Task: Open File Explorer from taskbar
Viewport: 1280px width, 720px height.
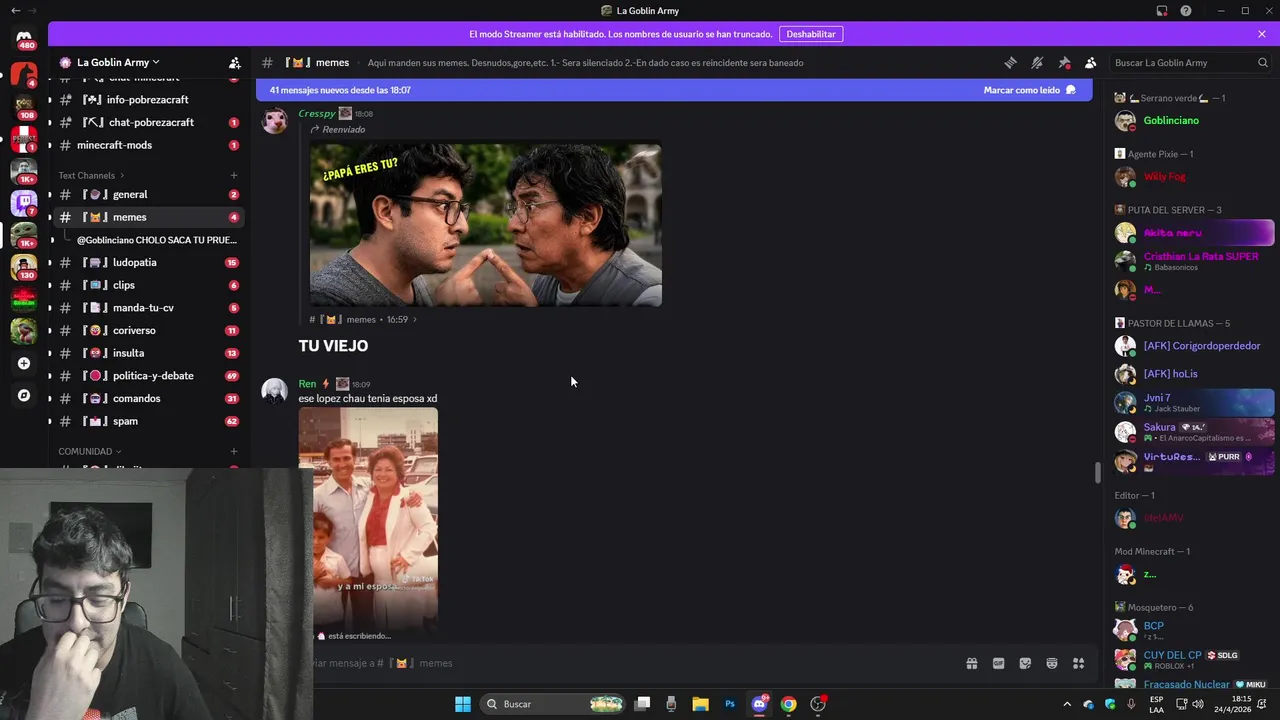Action: pos(701,704)
